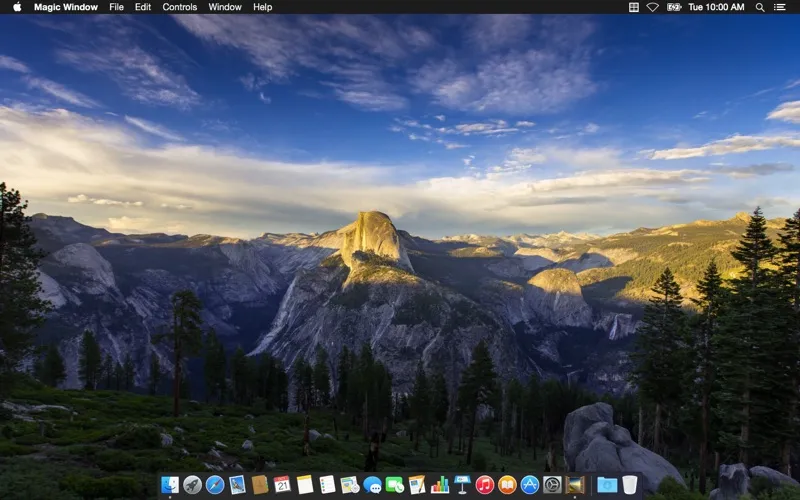Launch Finder from the Dock
The height and width of the screenshot is (500, 800).
(x=170, y=485)
